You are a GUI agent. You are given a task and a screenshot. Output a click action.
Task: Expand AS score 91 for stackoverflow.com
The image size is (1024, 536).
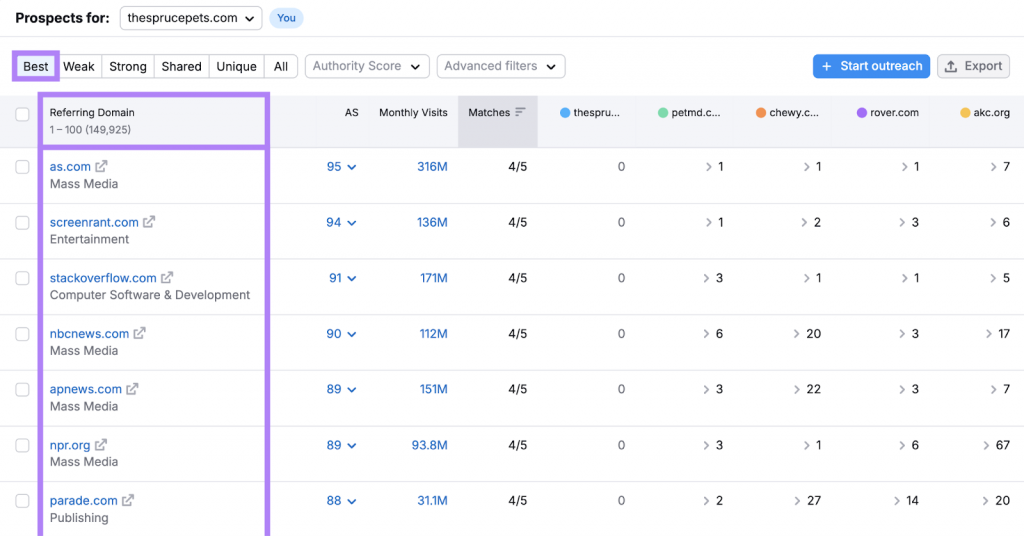[343, 277]
